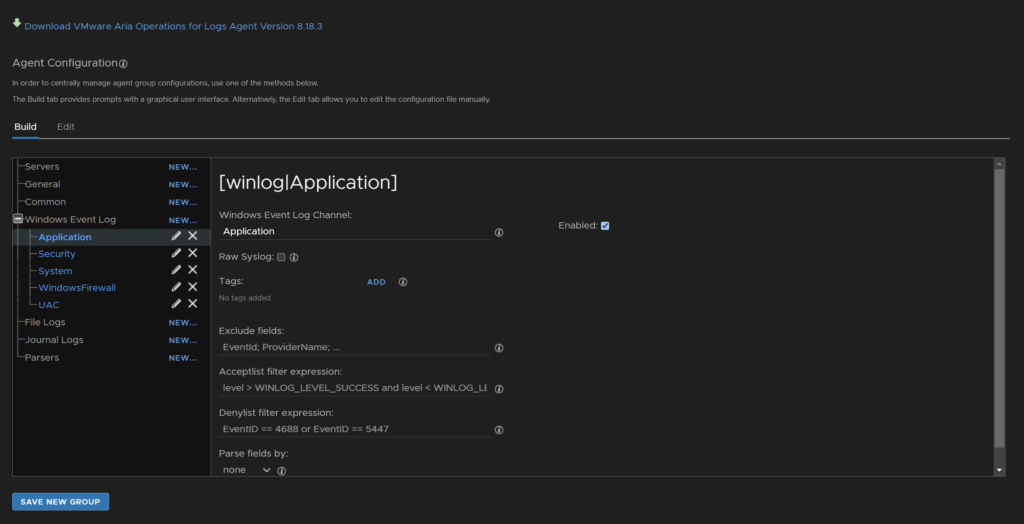This screenshot has width=1024, height=524.
Task: Add new File Logs entry
Action: (183, 323)
